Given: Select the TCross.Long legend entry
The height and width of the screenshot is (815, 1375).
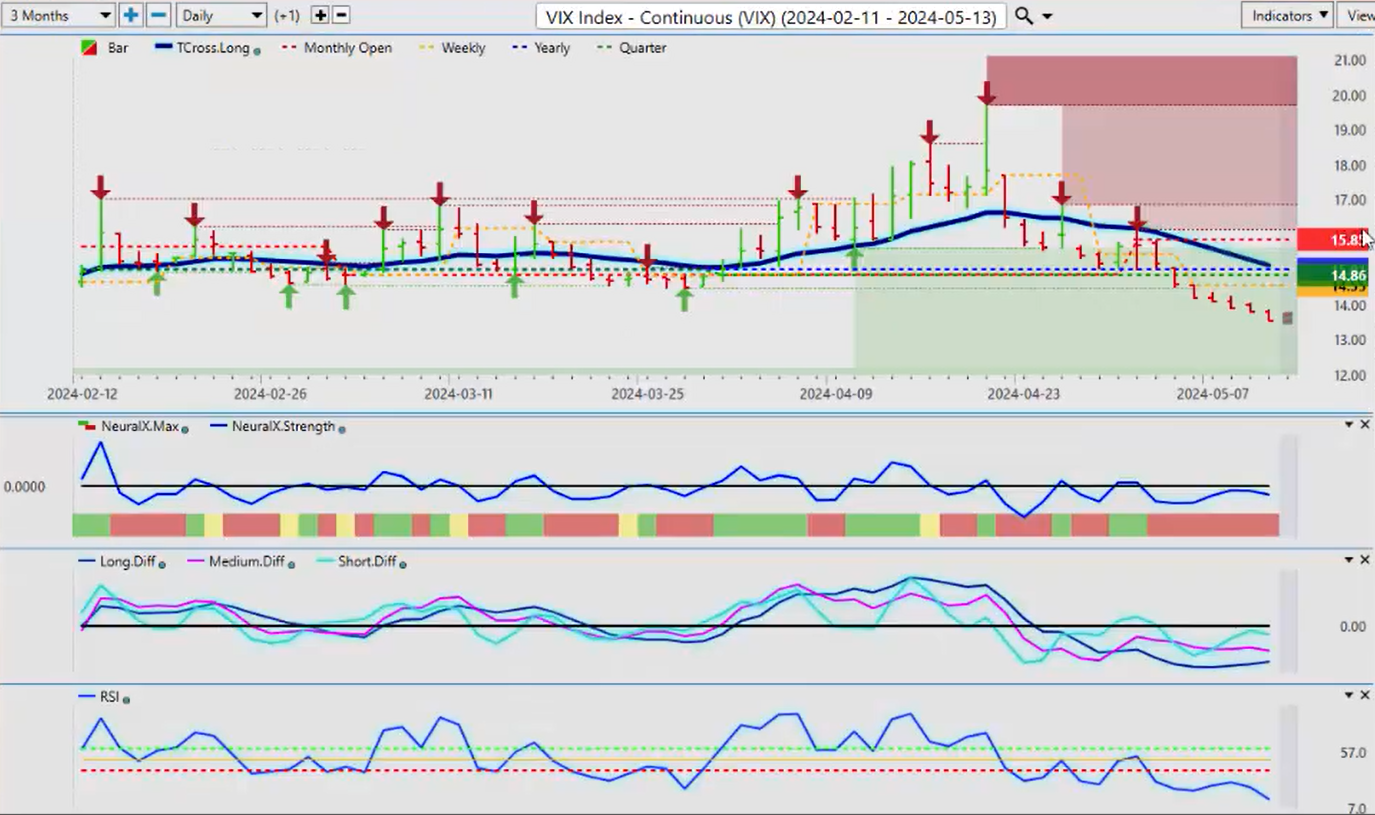Looking at the screenshot, I should 211,48.
